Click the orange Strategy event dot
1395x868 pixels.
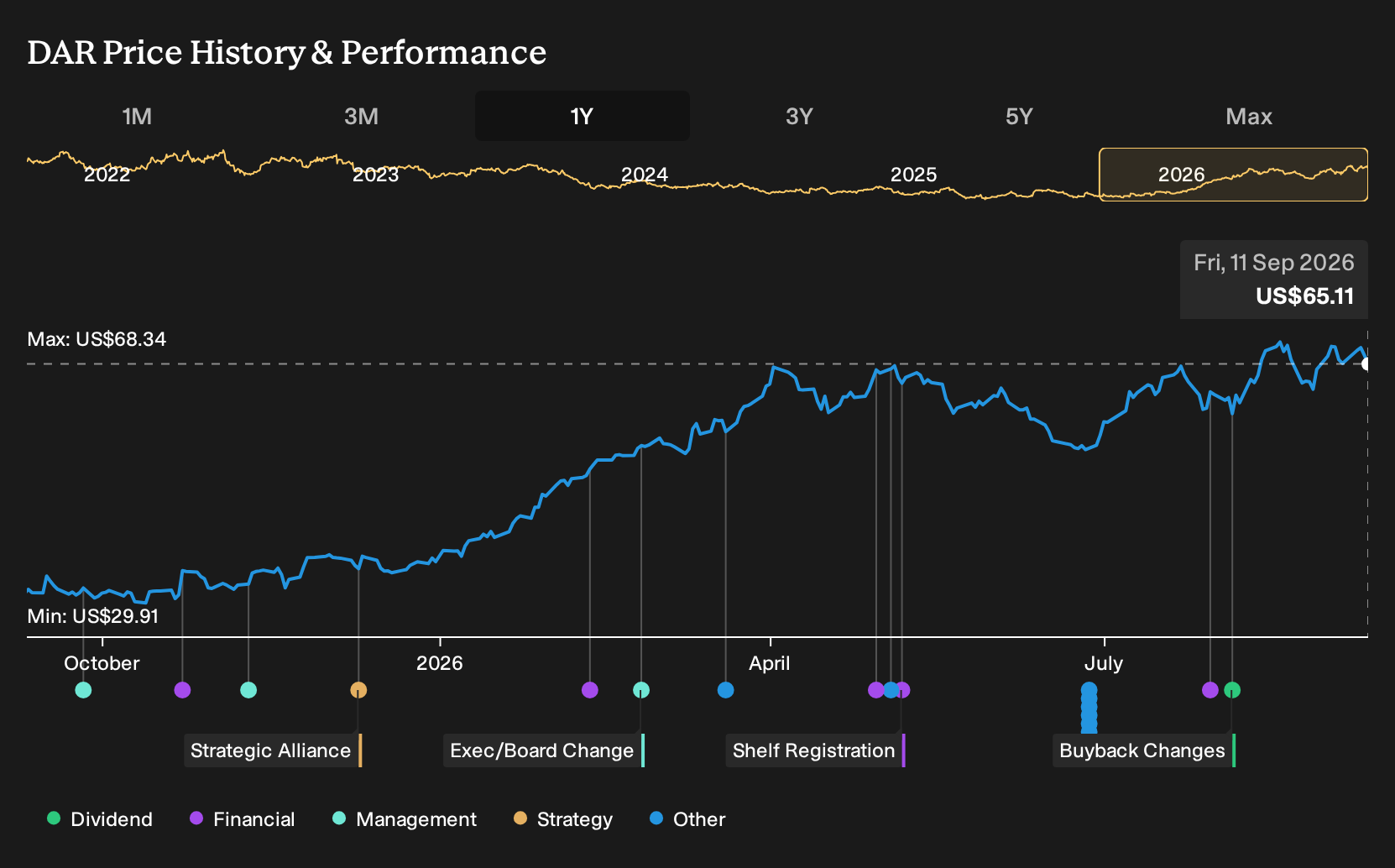click(x=358, y=690)
